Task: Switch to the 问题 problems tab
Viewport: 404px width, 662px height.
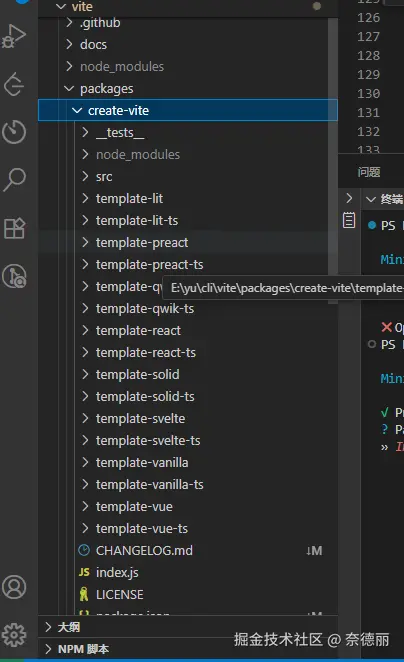Action: coord(369,172)
